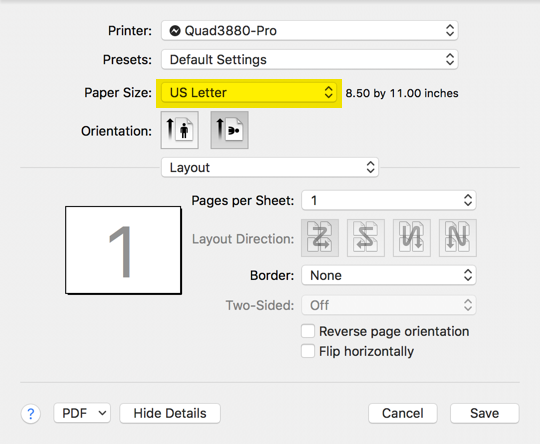Open the Presets Default Settings dropdown
Screen dimensions: 540x444
(310, 60)
